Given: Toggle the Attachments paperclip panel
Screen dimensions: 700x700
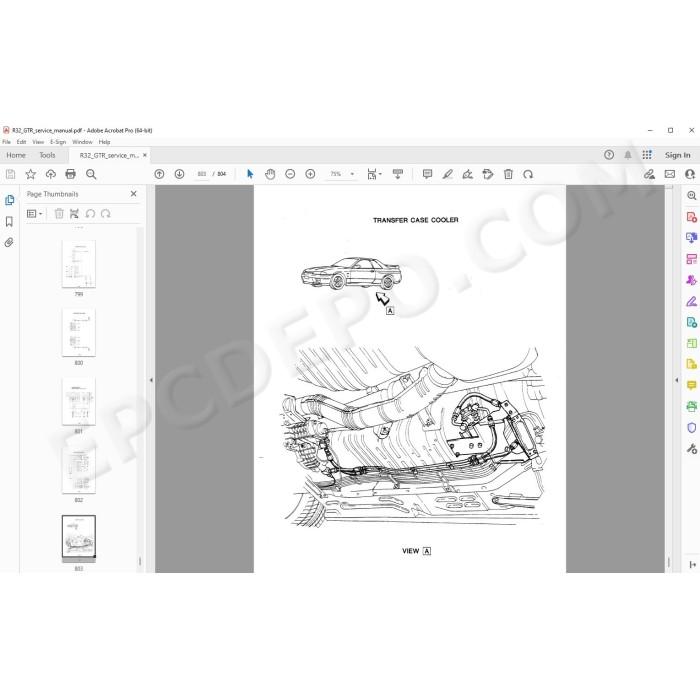Looking at the screenshot, I should pos(9,242).
